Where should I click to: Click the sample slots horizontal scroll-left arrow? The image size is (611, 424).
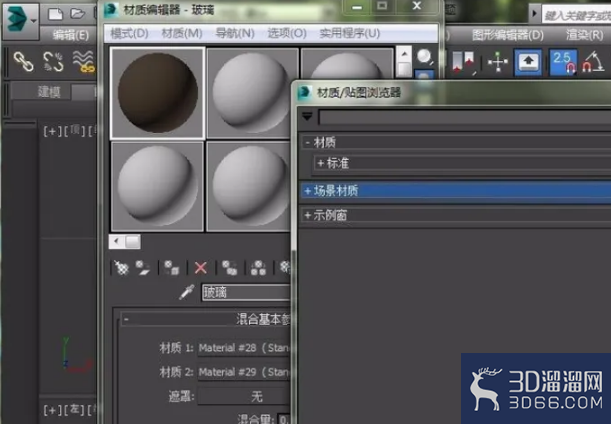tap(117, 242)
